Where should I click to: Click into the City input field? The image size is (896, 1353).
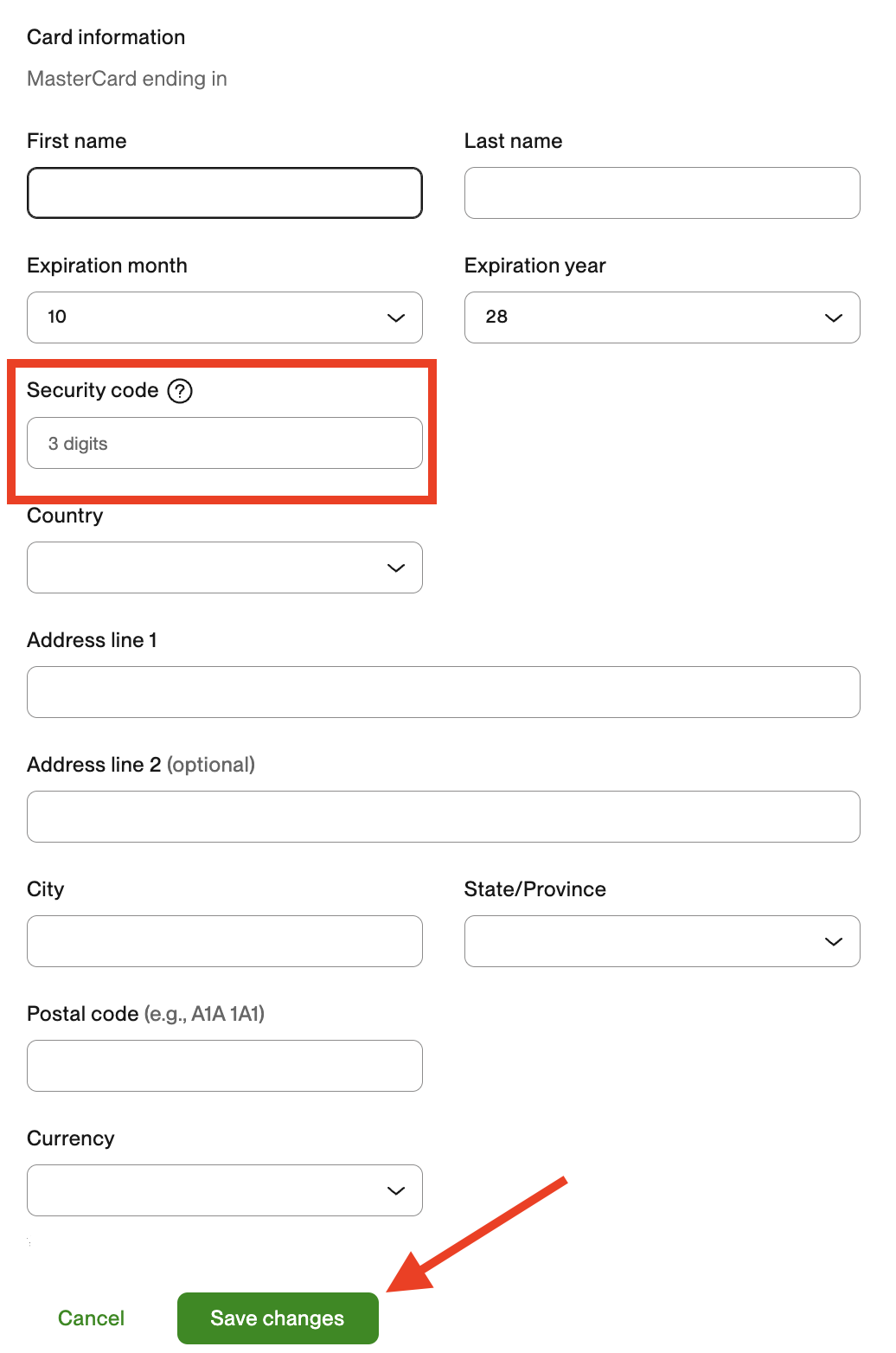tap(225, 941)
